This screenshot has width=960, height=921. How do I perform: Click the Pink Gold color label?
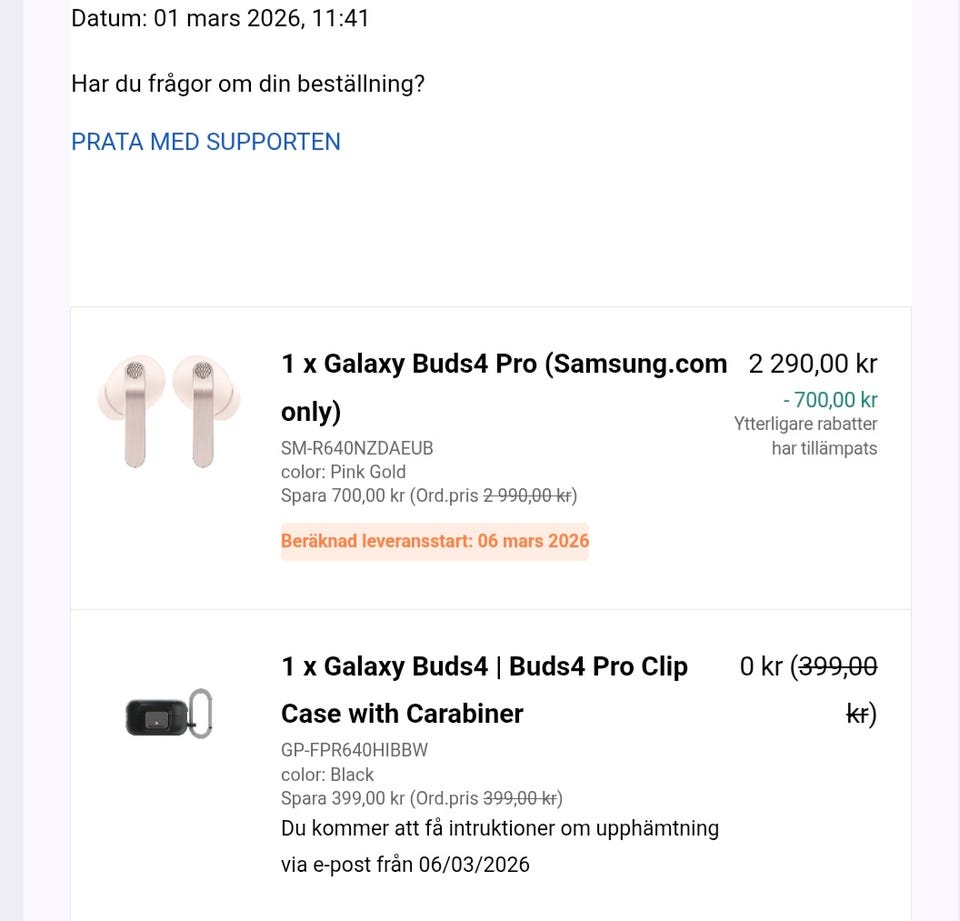coord(343,472)
